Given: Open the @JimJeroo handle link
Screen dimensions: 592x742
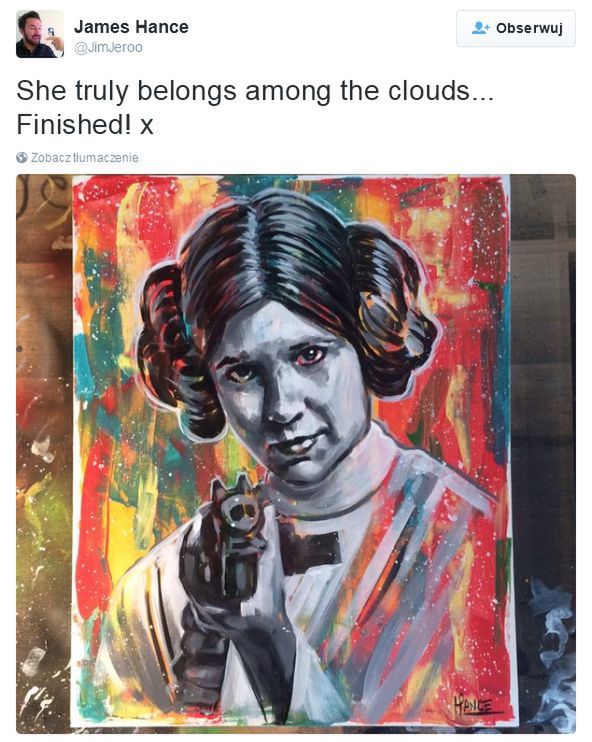Looking at the screenshot, I should point(108,47).
